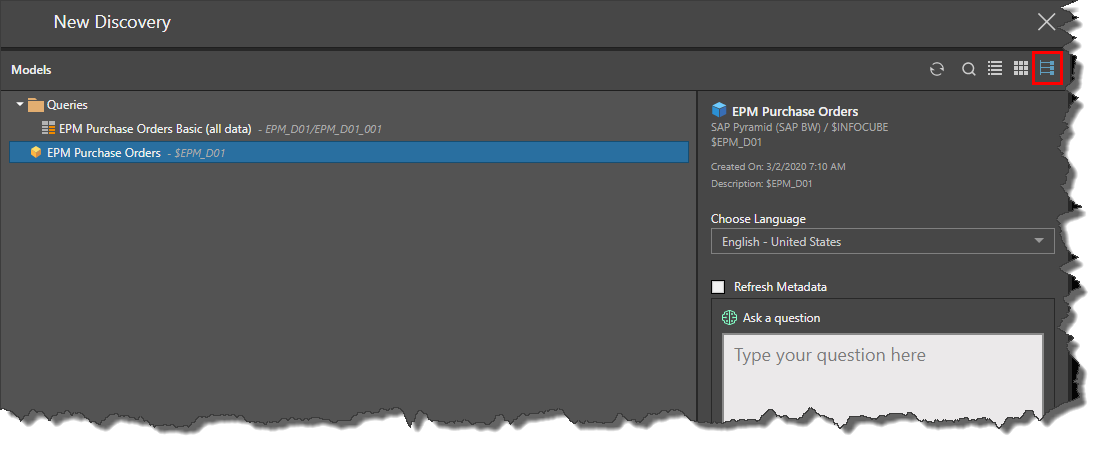
Task: Click the refresh models icon
Action: pyautogui.click(x=936, y=69)
